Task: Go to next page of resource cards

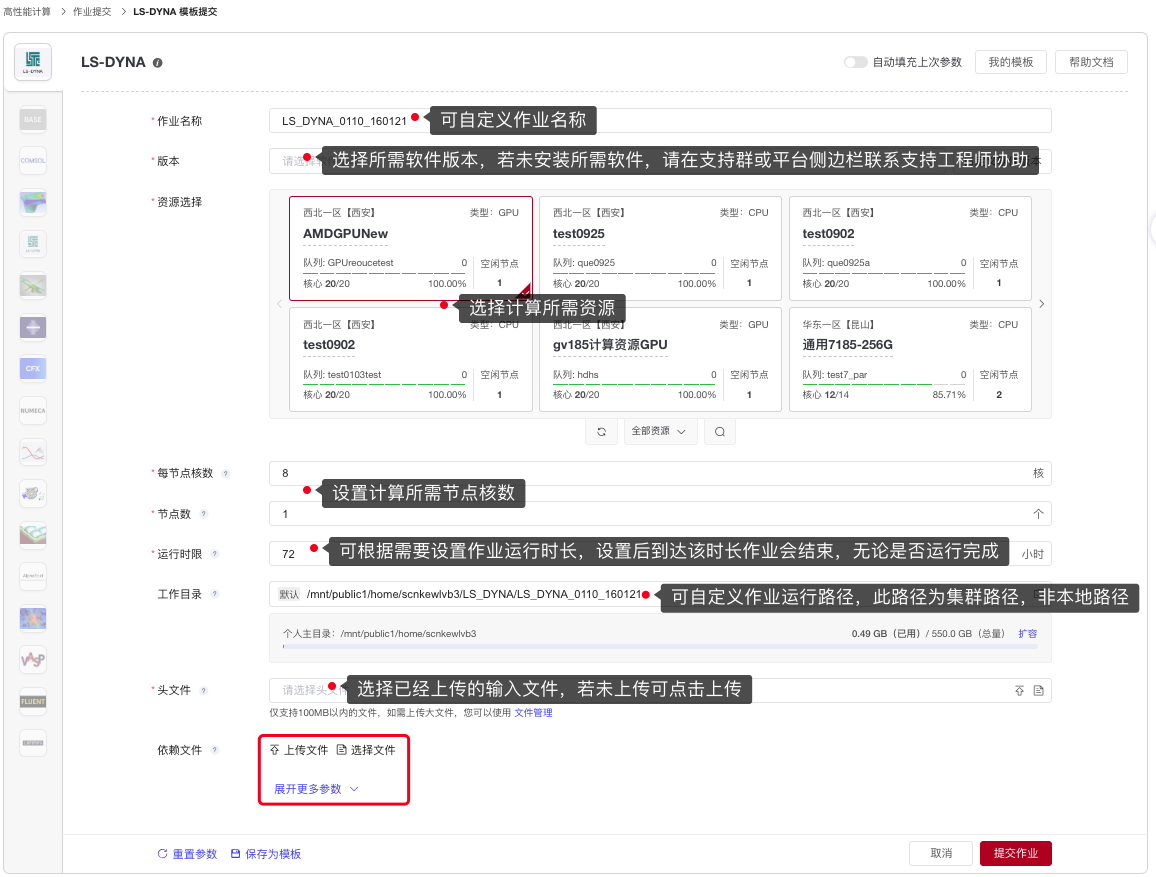Action: tap(1041, 304)
